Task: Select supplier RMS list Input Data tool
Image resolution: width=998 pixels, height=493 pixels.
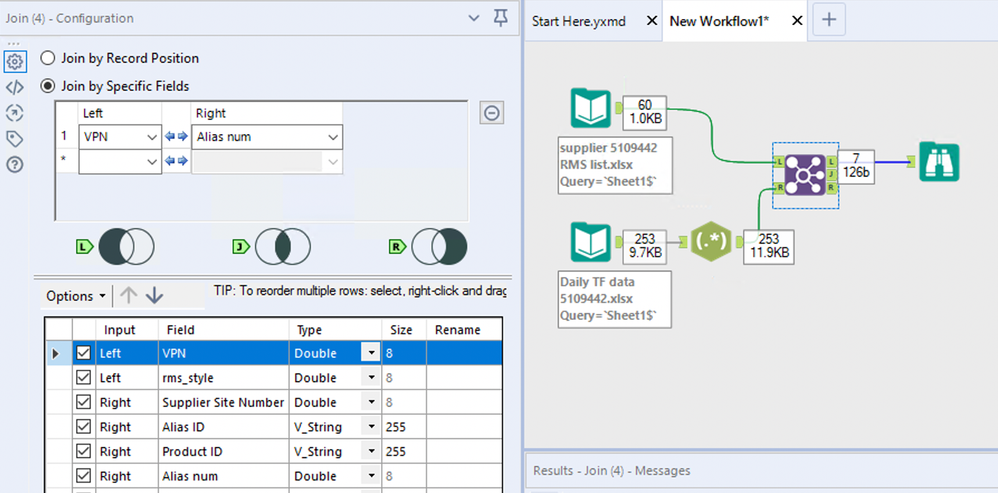Action: 591,109
